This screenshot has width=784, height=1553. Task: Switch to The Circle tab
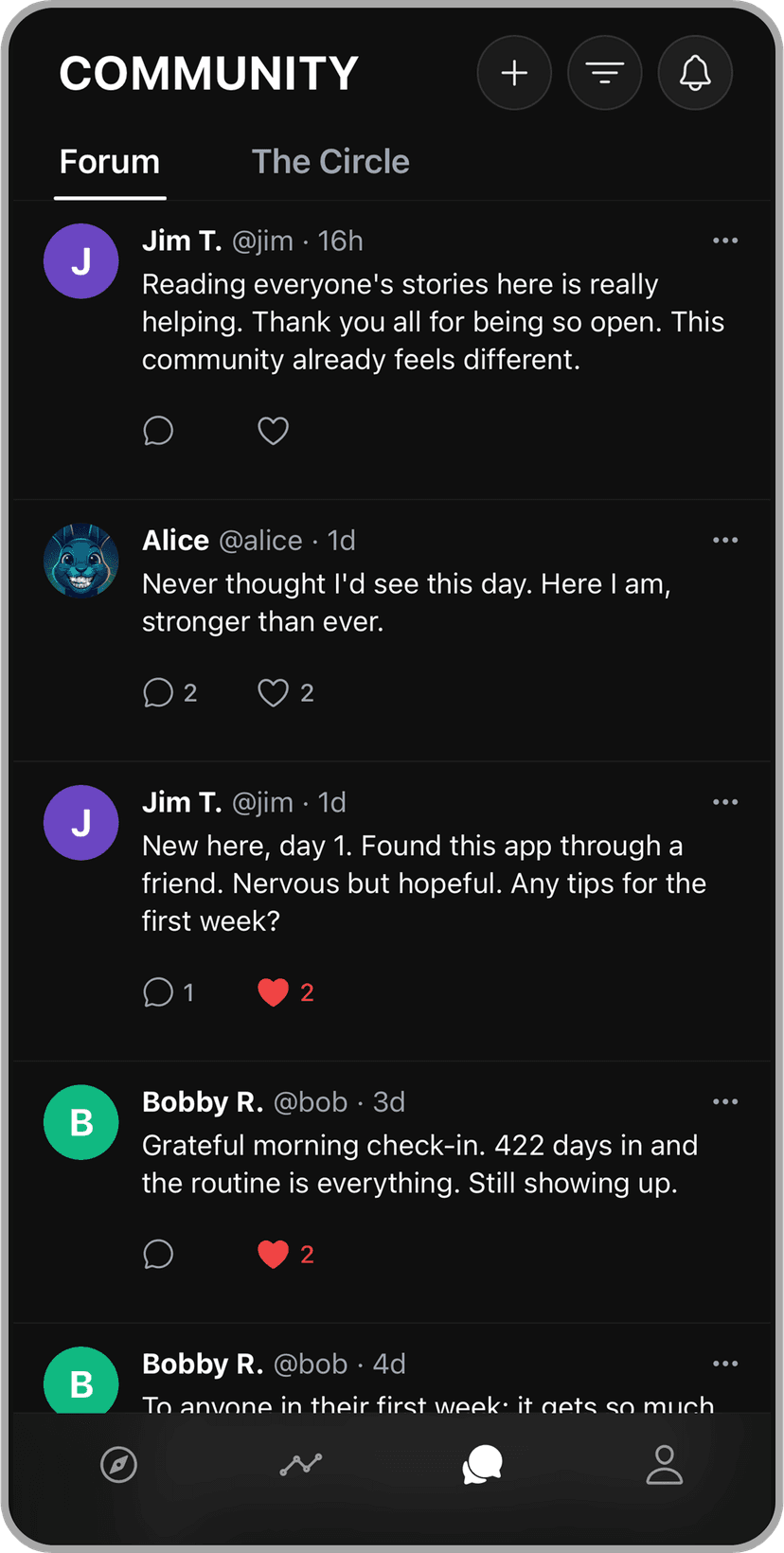pos(330,162)
